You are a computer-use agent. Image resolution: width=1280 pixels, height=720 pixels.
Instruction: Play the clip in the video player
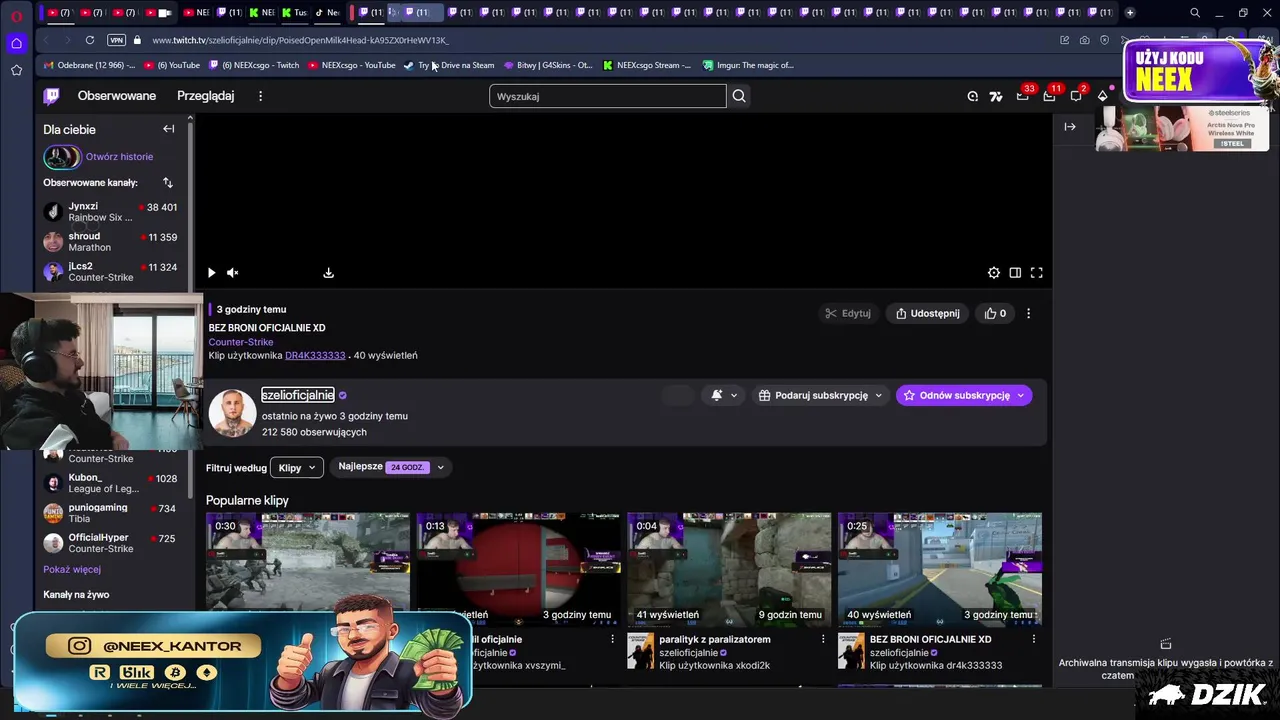coord(211,273)
